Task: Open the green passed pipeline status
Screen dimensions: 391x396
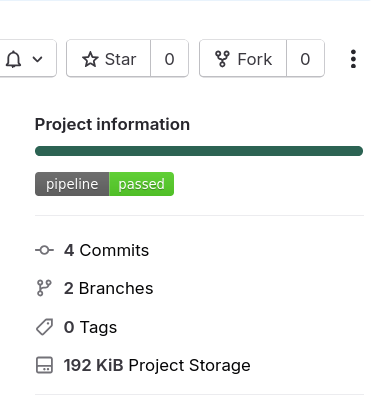Action: tap(142, 184)
